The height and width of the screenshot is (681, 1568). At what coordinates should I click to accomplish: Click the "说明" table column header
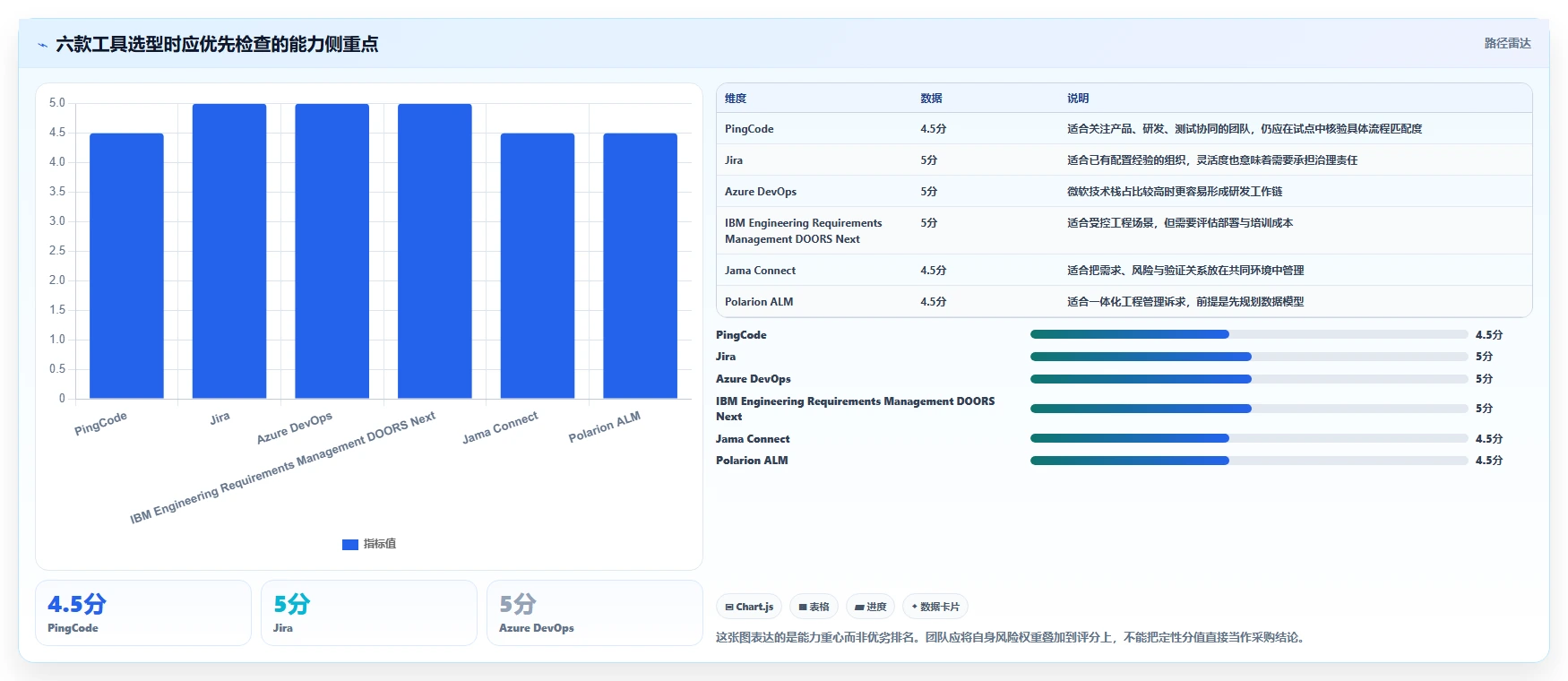coord(1078,99)
